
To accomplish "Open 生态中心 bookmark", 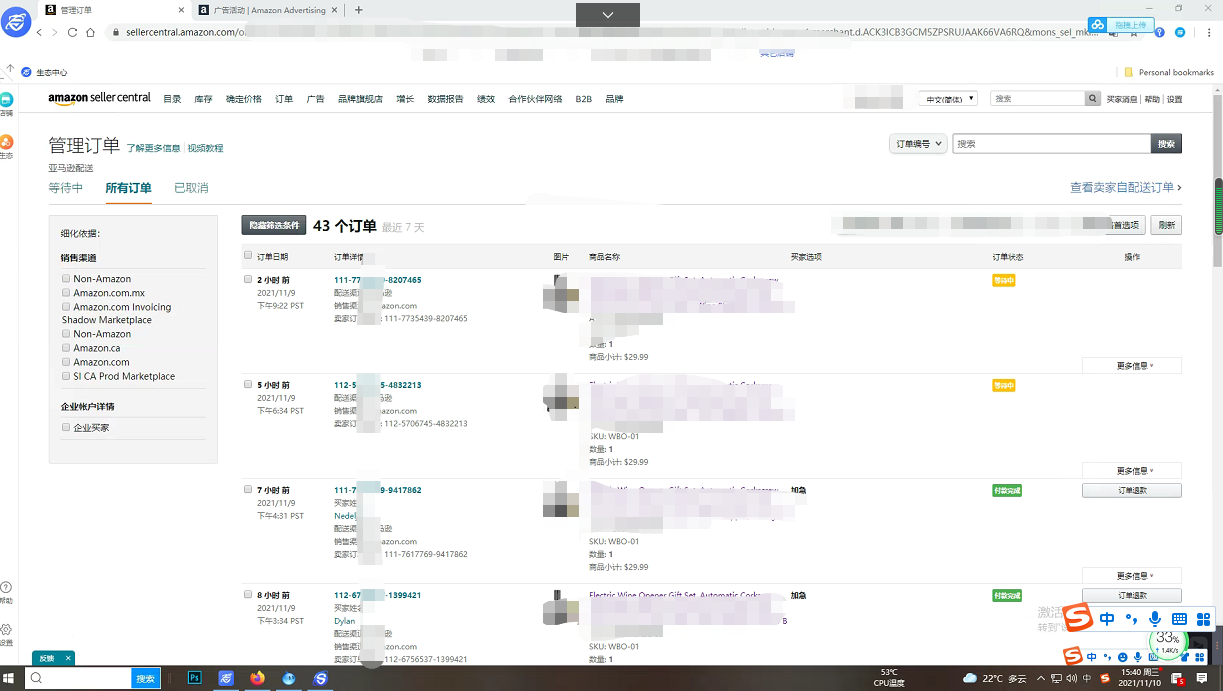I will 45,72.
